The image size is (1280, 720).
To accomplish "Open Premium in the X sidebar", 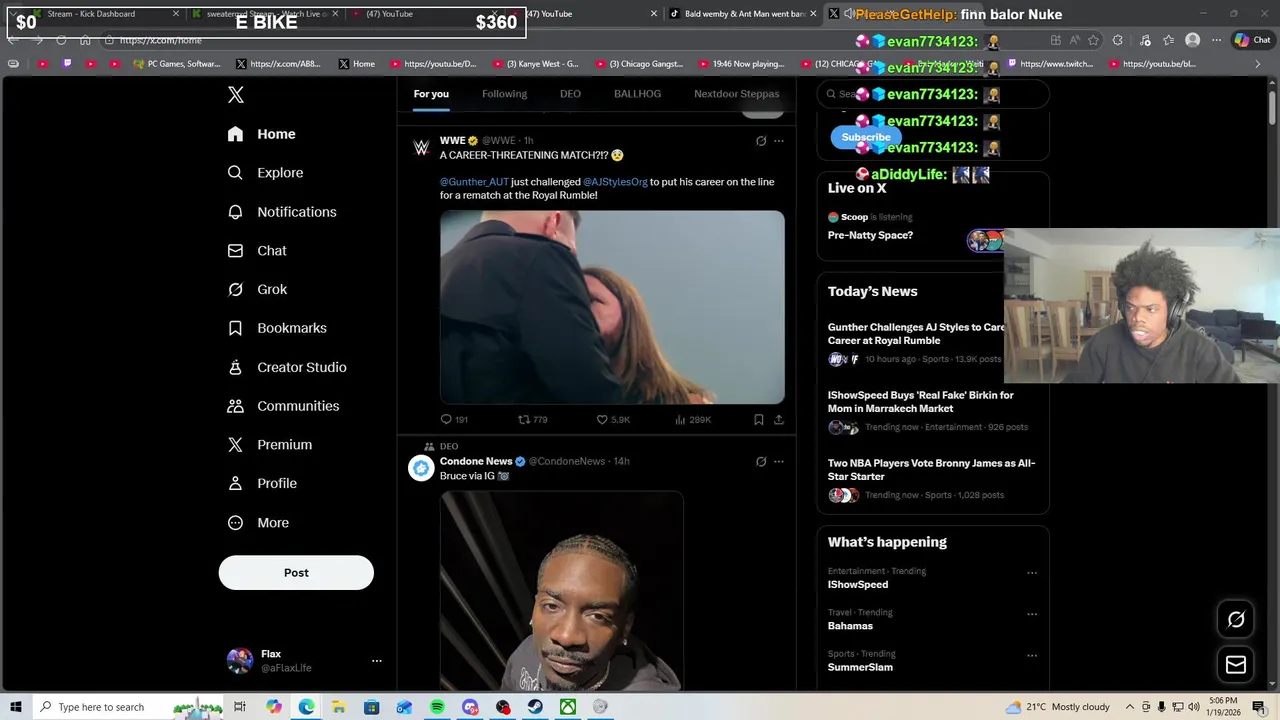I will pos(269,445).
